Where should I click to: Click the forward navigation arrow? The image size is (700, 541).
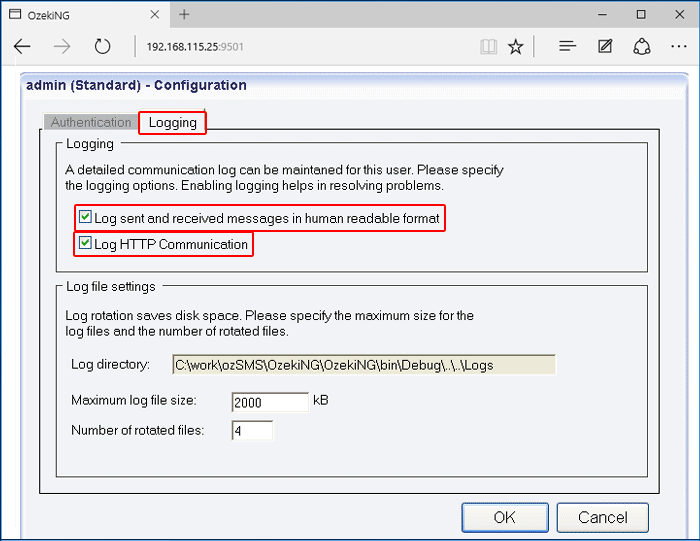(62, 46)
